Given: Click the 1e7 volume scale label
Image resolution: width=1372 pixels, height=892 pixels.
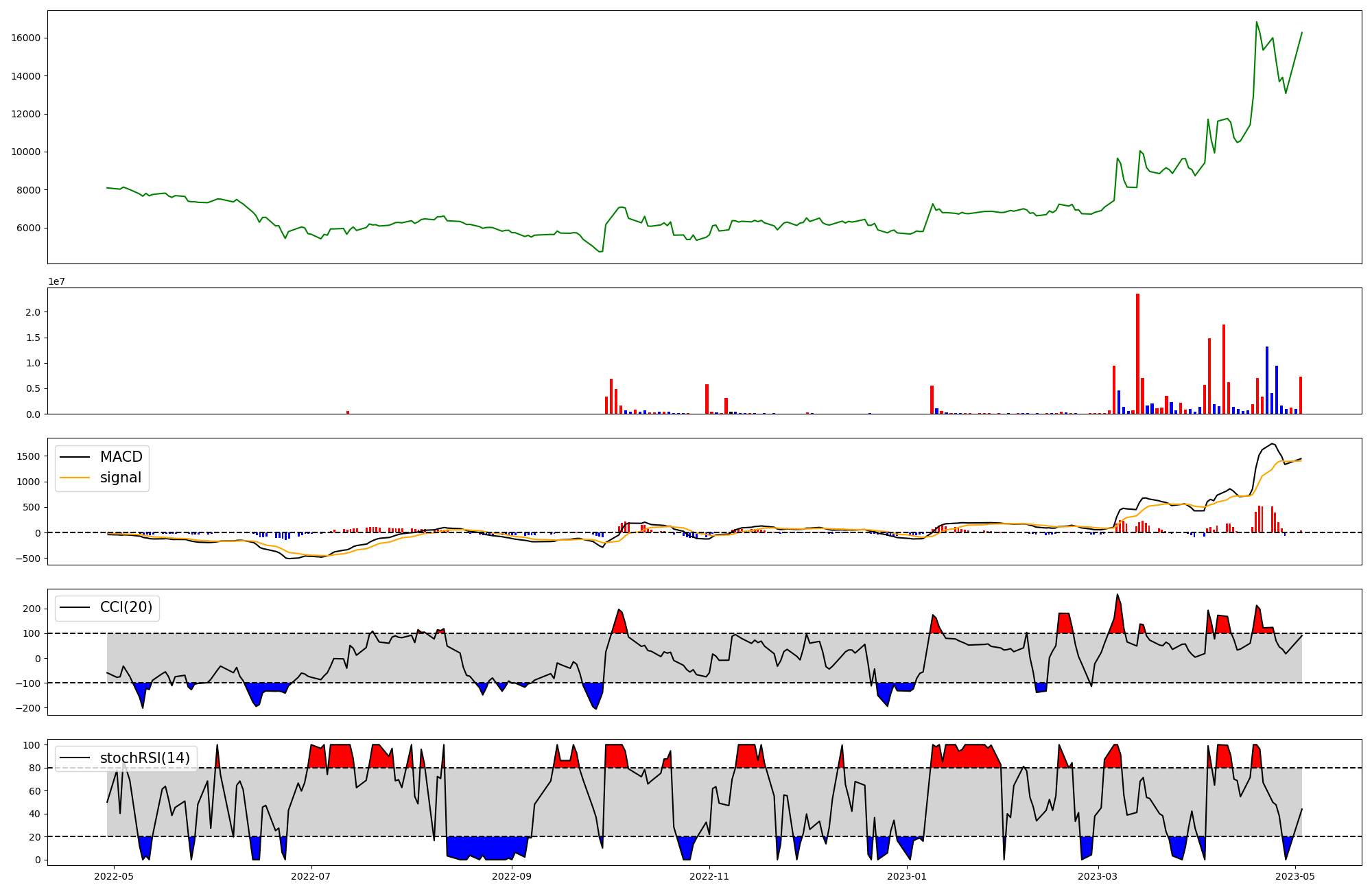Looking at the screenshot, I should point(56,281).
